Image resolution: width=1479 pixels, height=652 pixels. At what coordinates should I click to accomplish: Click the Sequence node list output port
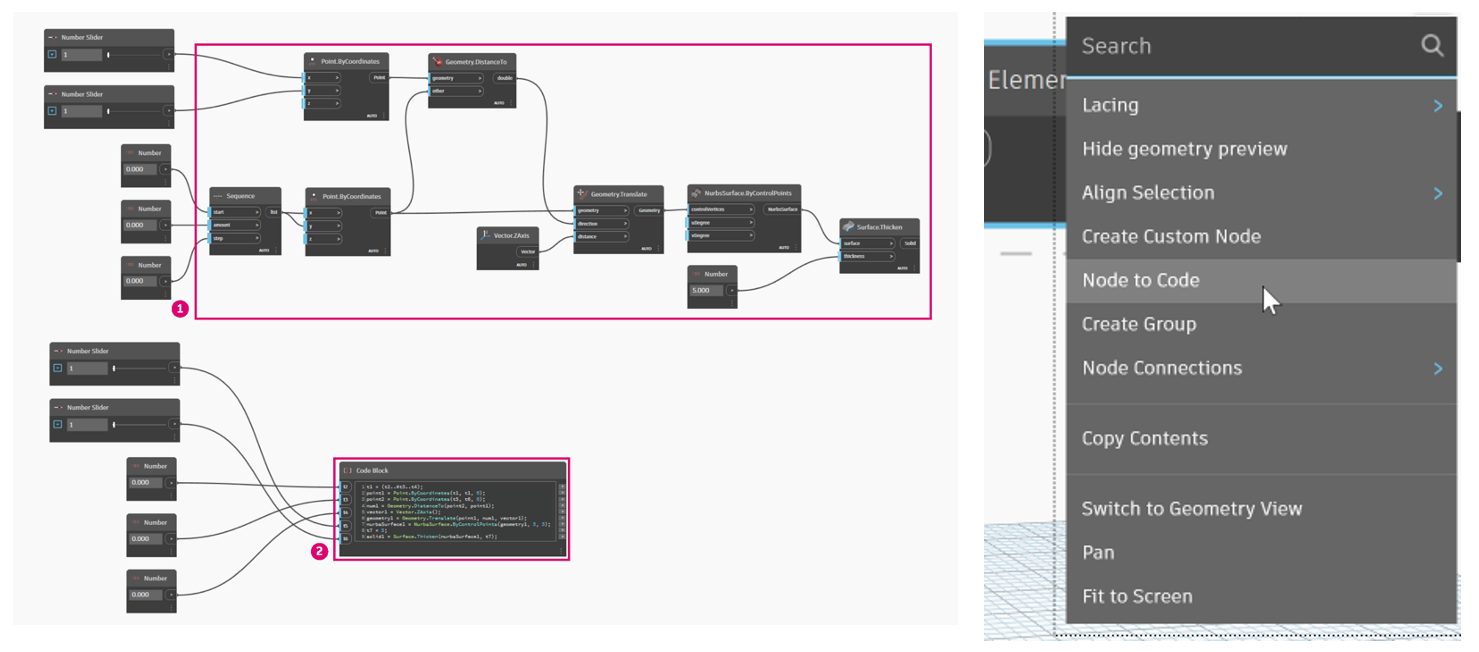click(274, 212)
